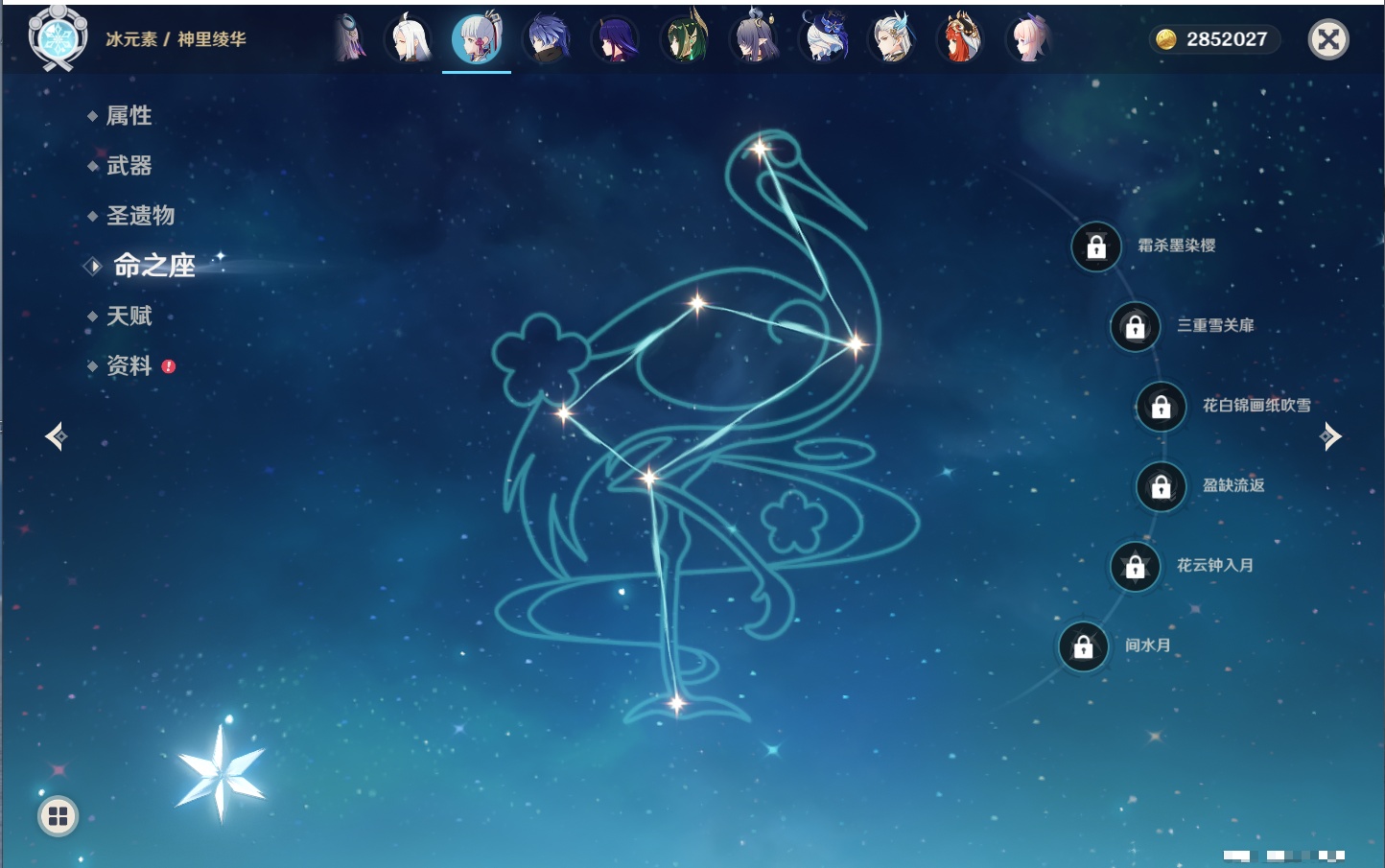Screen dimensions: 1385x868
Task: Go to next character with right arrow
Action: [1330, 436]
